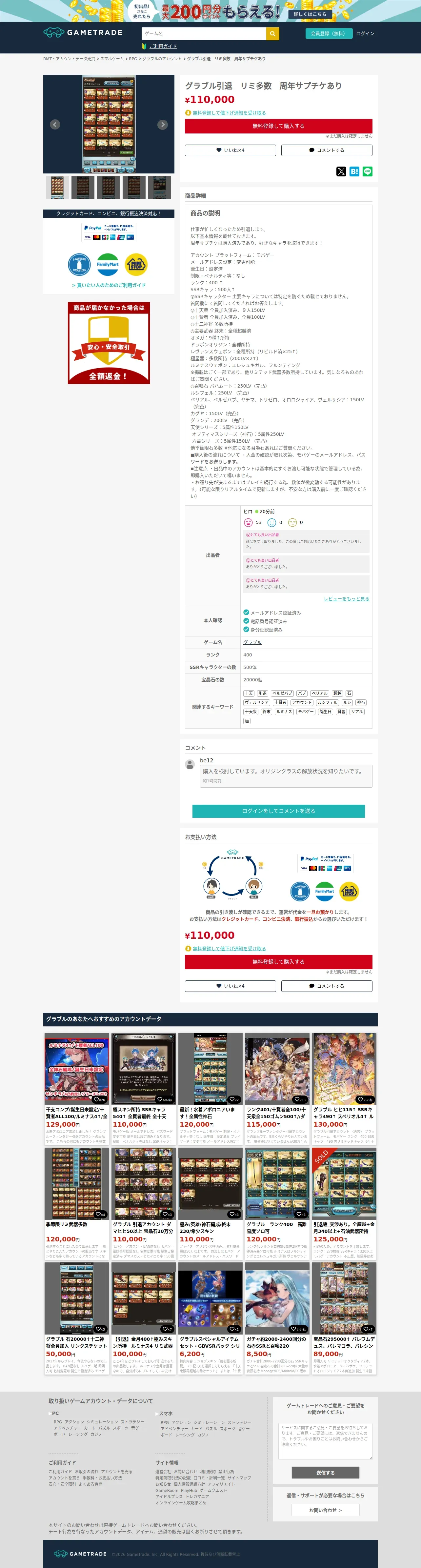Click ログインをしてコメントを送る button
This screenshot has height=1568, width=421.
coord(279,811)
